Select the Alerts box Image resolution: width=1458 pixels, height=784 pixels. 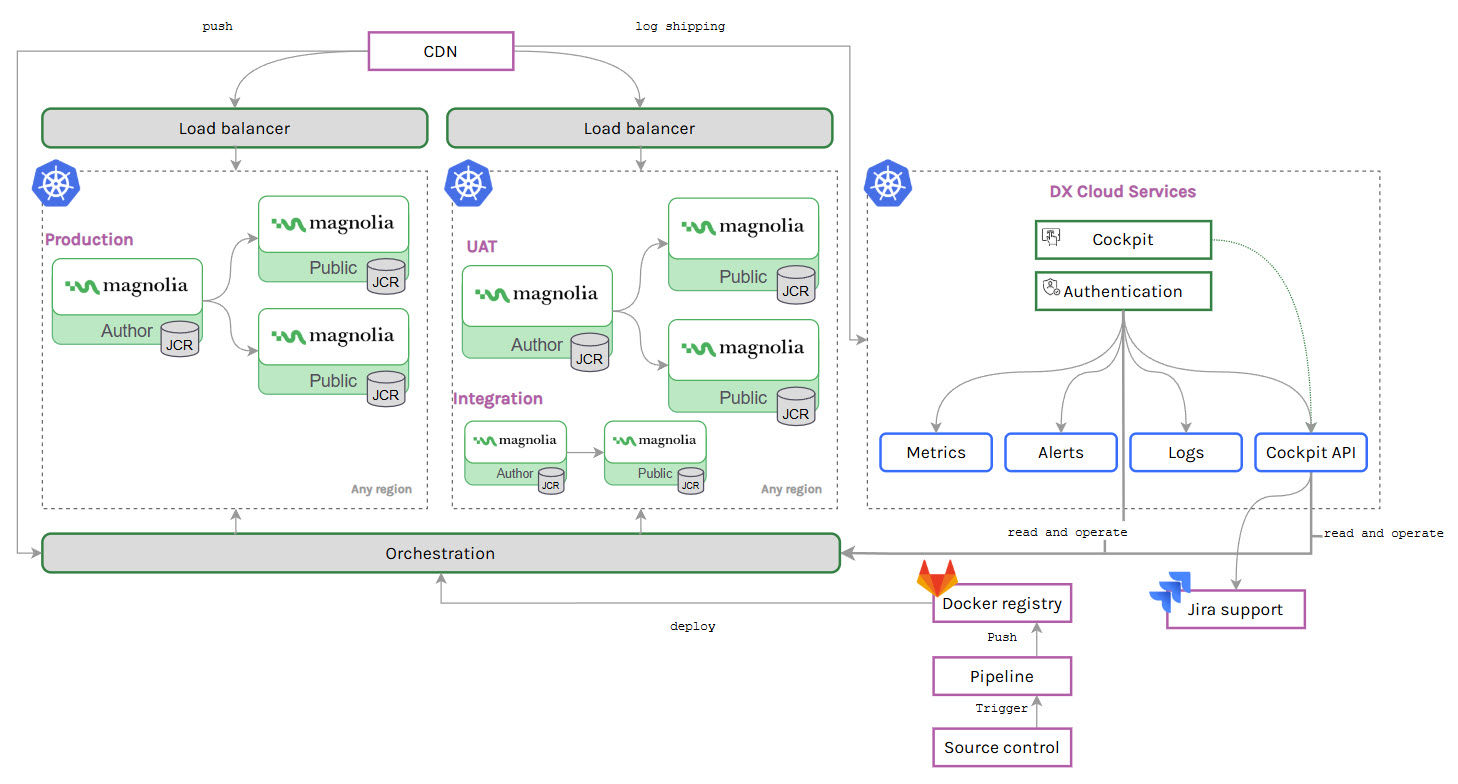(x=1061, y=452)
